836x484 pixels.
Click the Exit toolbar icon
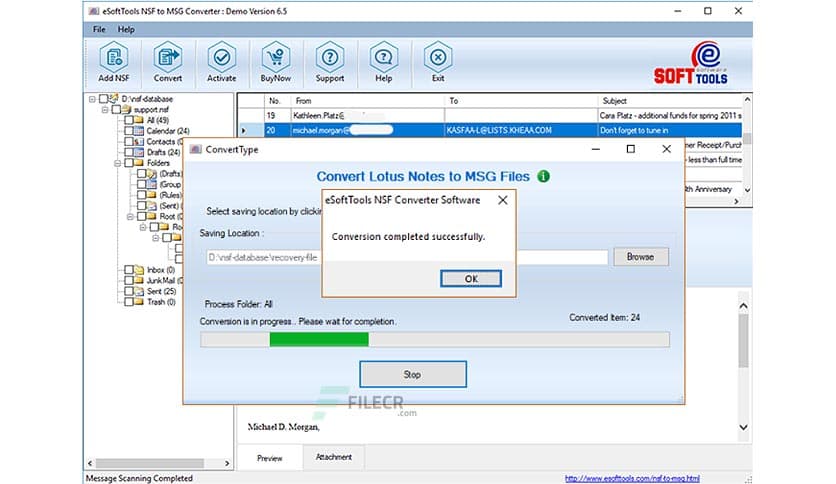(x=438, y=62)
